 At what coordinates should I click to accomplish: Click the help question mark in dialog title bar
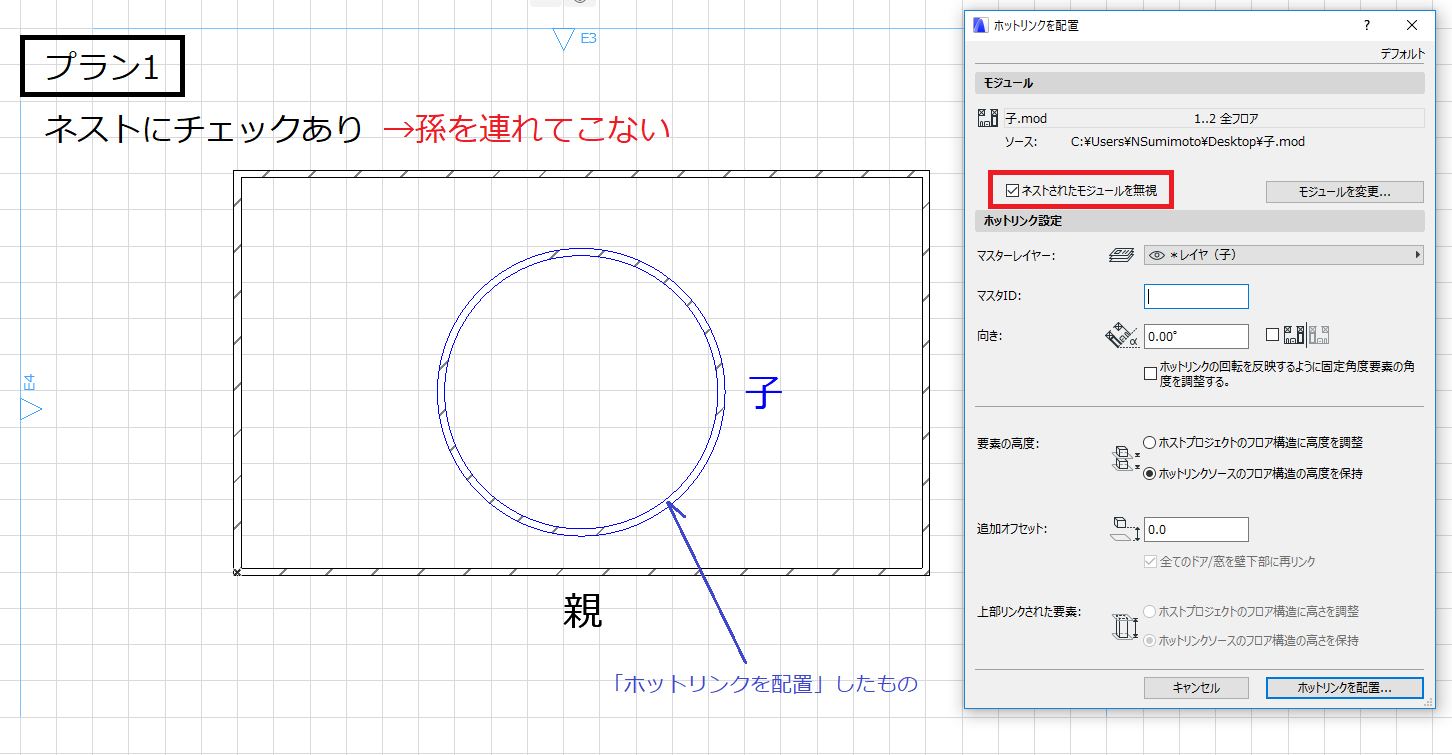(1366, 25)
